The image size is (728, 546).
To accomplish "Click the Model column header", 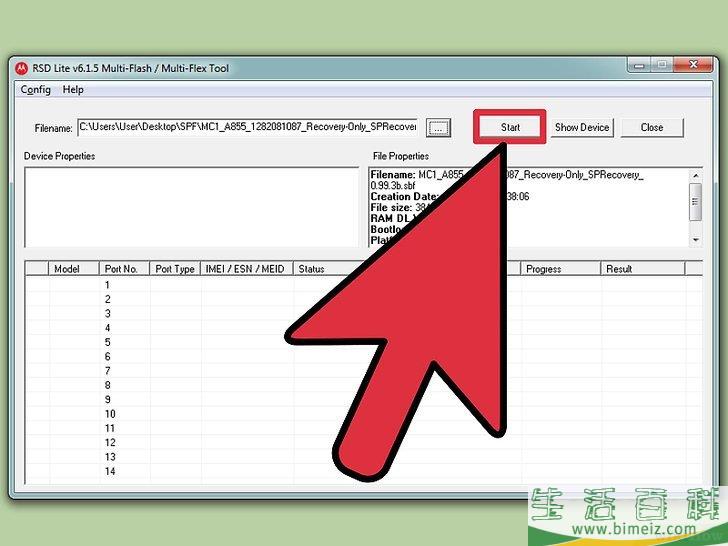I will [x=74, y=269].
